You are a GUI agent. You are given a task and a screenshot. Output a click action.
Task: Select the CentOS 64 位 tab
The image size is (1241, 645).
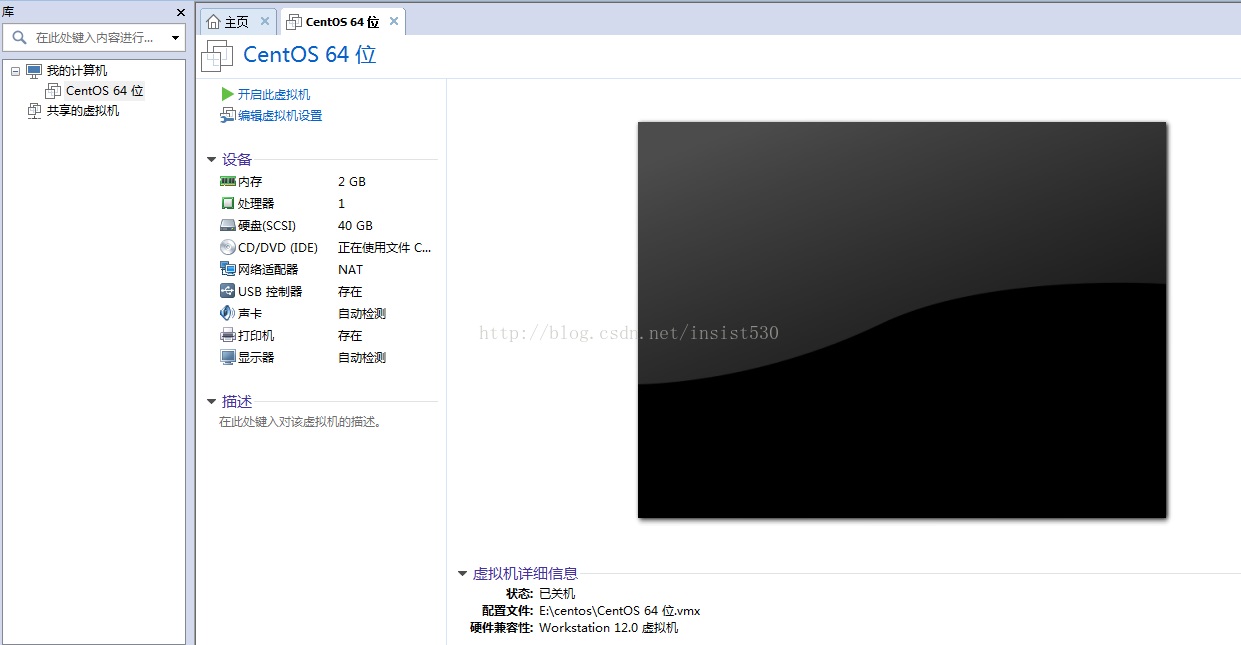tap(343, 21)
